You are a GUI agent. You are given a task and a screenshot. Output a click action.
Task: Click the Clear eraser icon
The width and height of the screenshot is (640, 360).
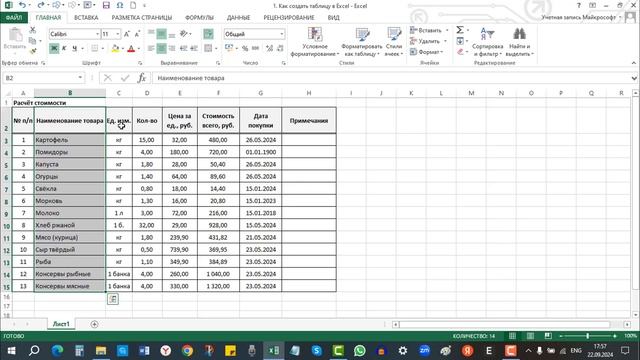point(460,52)
